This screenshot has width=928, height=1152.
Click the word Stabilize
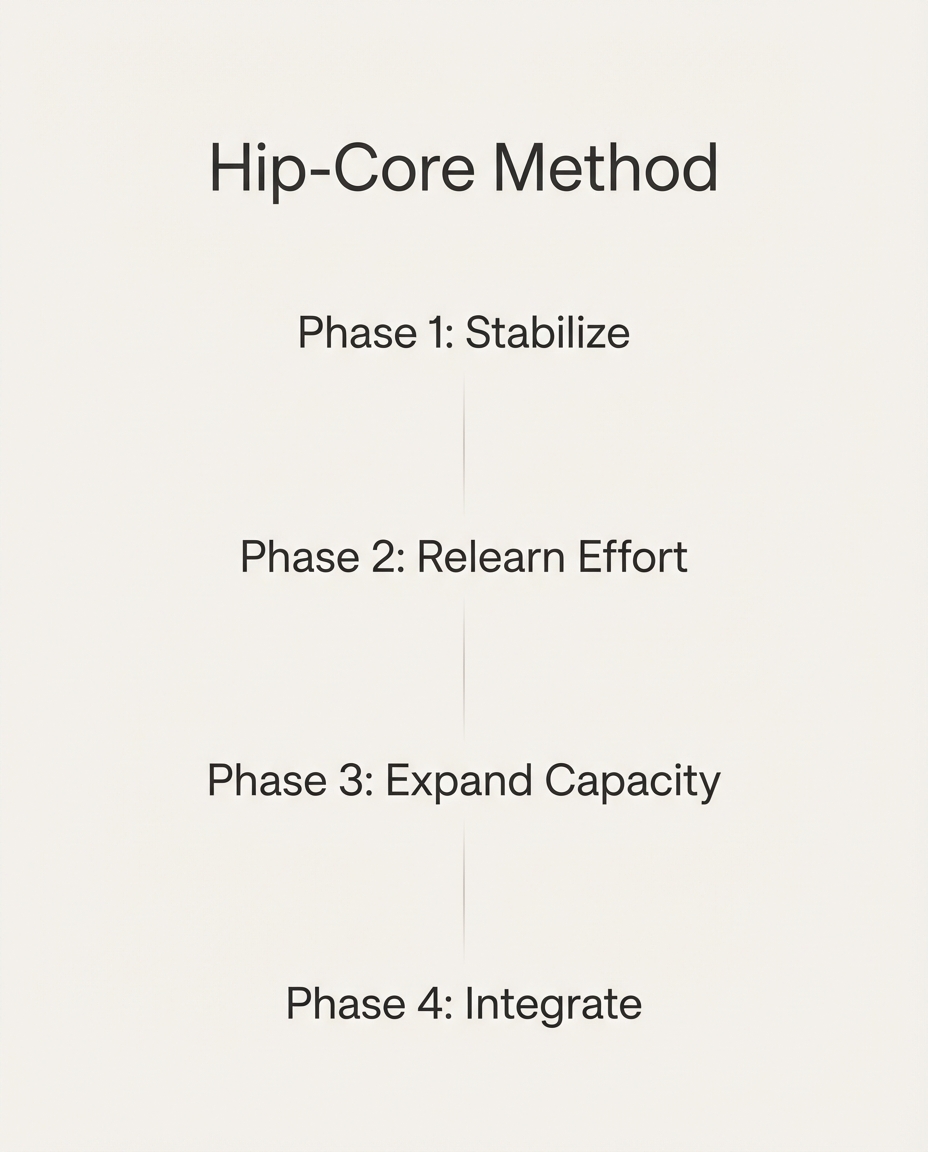pyautogui.click(x=547, y=333)
